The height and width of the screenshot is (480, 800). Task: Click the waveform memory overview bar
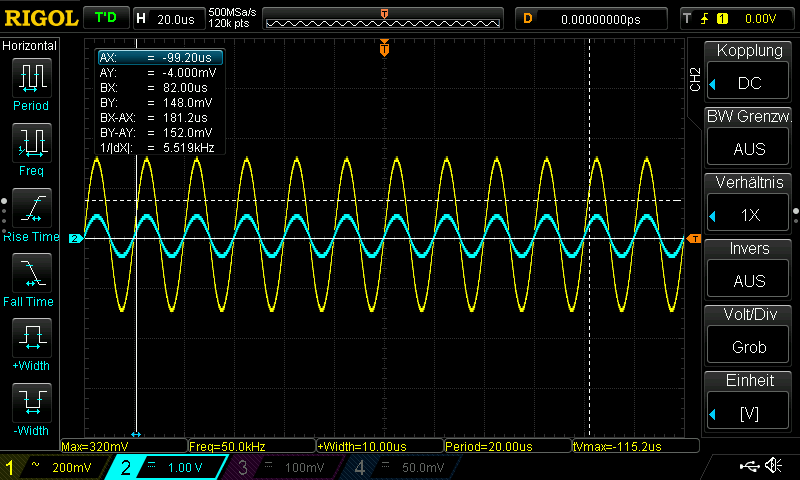pyautogui.click(x=383, y=19)
